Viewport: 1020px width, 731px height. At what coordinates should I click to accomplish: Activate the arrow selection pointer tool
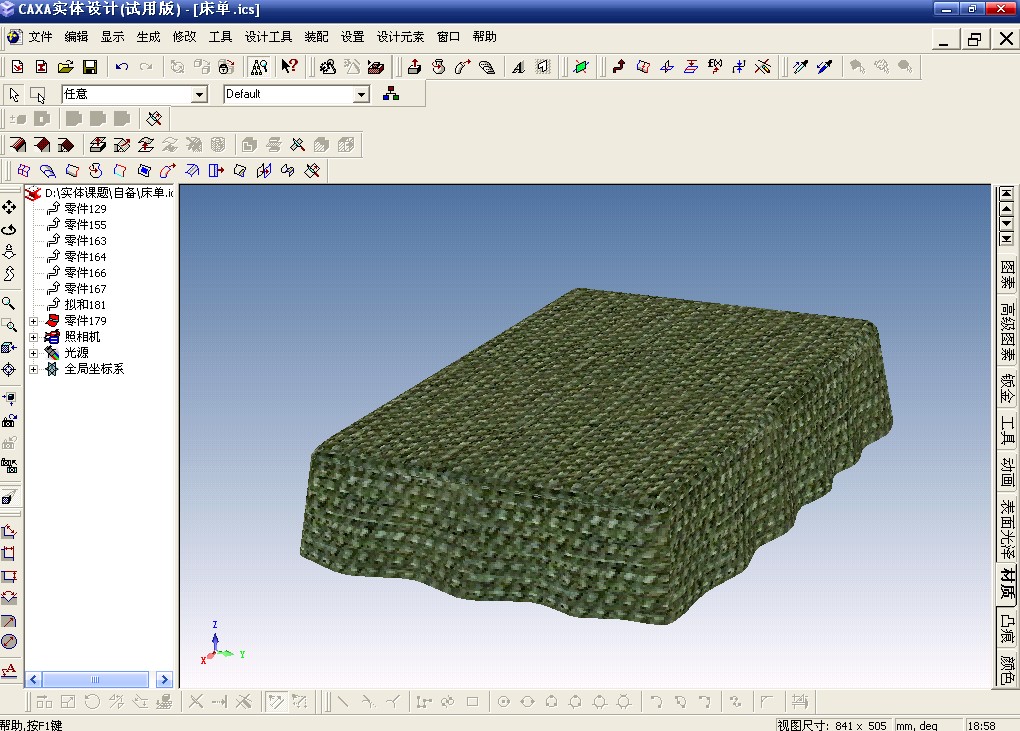[x=14, y=94]
